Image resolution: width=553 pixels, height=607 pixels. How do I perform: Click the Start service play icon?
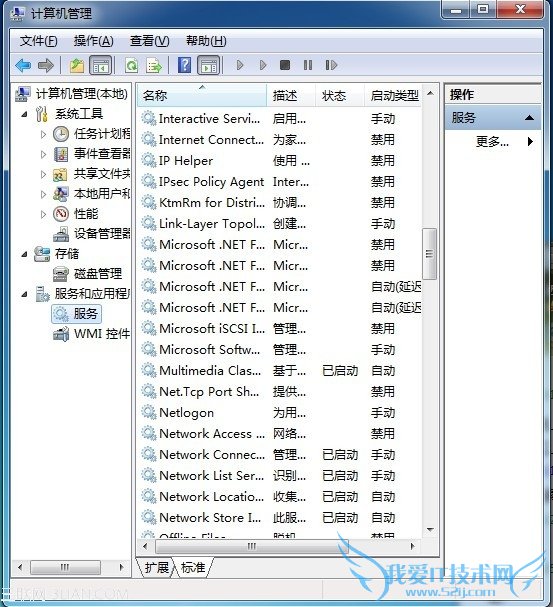point(240,65)
